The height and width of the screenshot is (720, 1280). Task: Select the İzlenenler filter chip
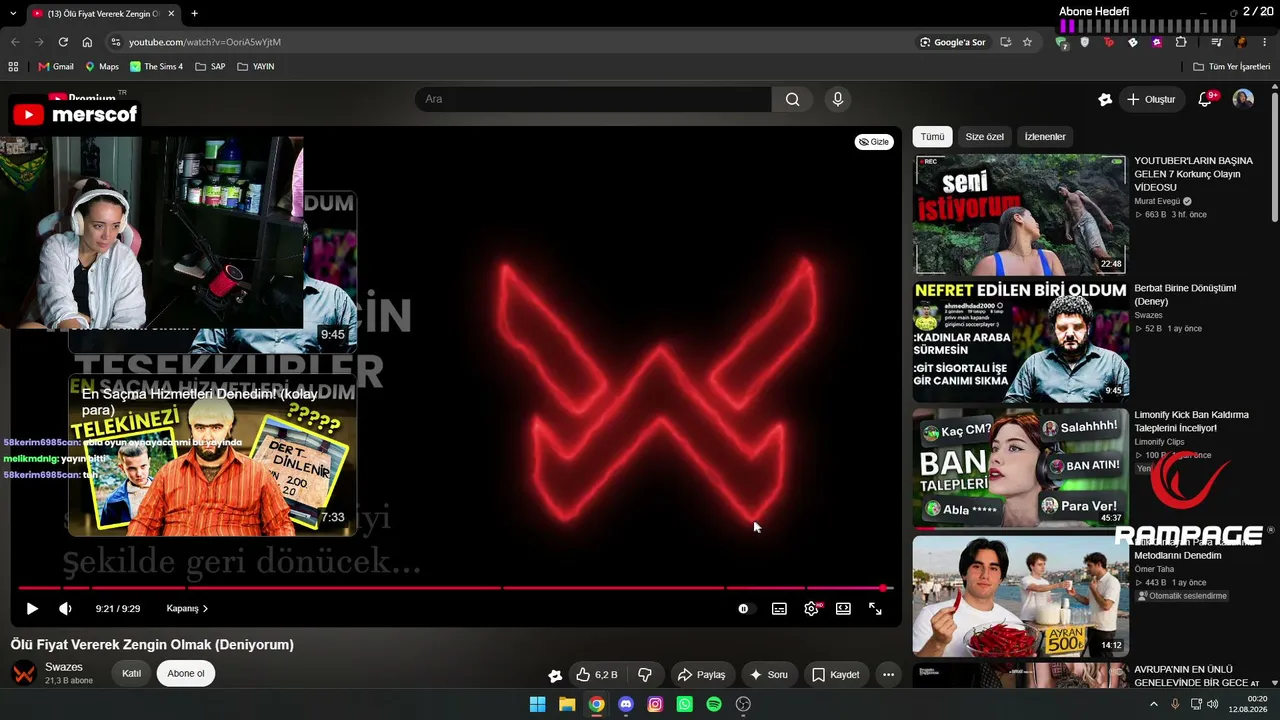tap(1045, 137)
